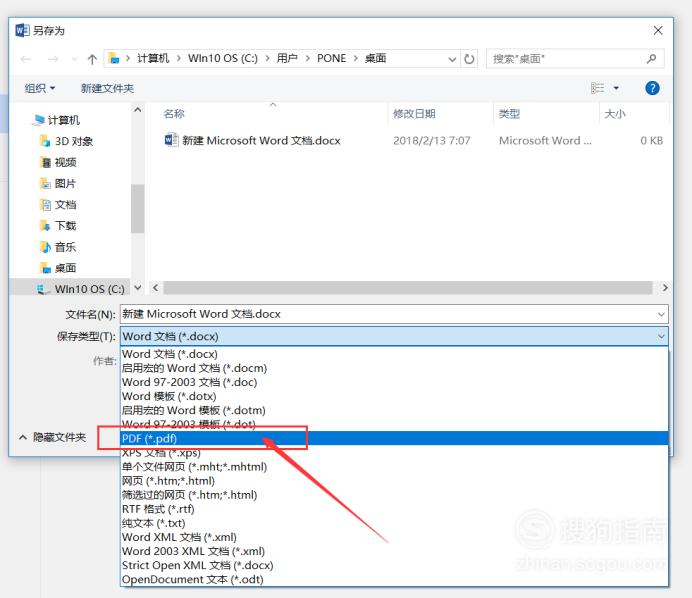Click PONE breadcrumb segment
Screen dimensions: 692x598
click(331, 58)
